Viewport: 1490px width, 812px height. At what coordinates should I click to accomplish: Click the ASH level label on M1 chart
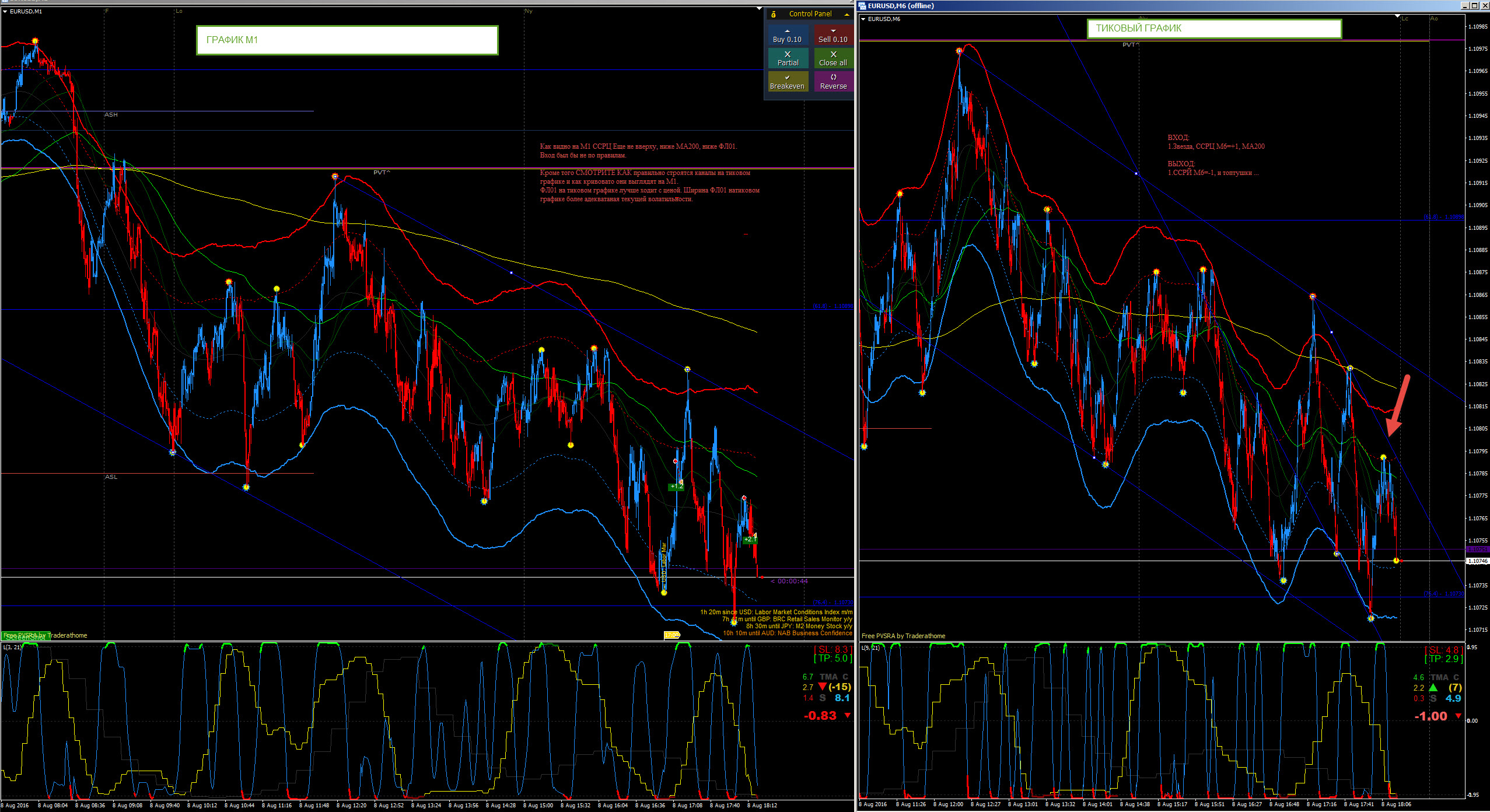pos(111,115)
